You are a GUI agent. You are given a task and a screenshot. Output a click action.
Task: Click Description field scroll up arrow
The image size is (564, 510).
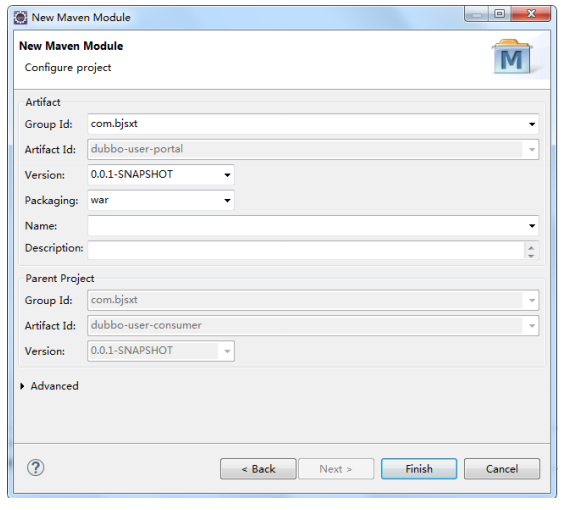(x=531, y=247)
